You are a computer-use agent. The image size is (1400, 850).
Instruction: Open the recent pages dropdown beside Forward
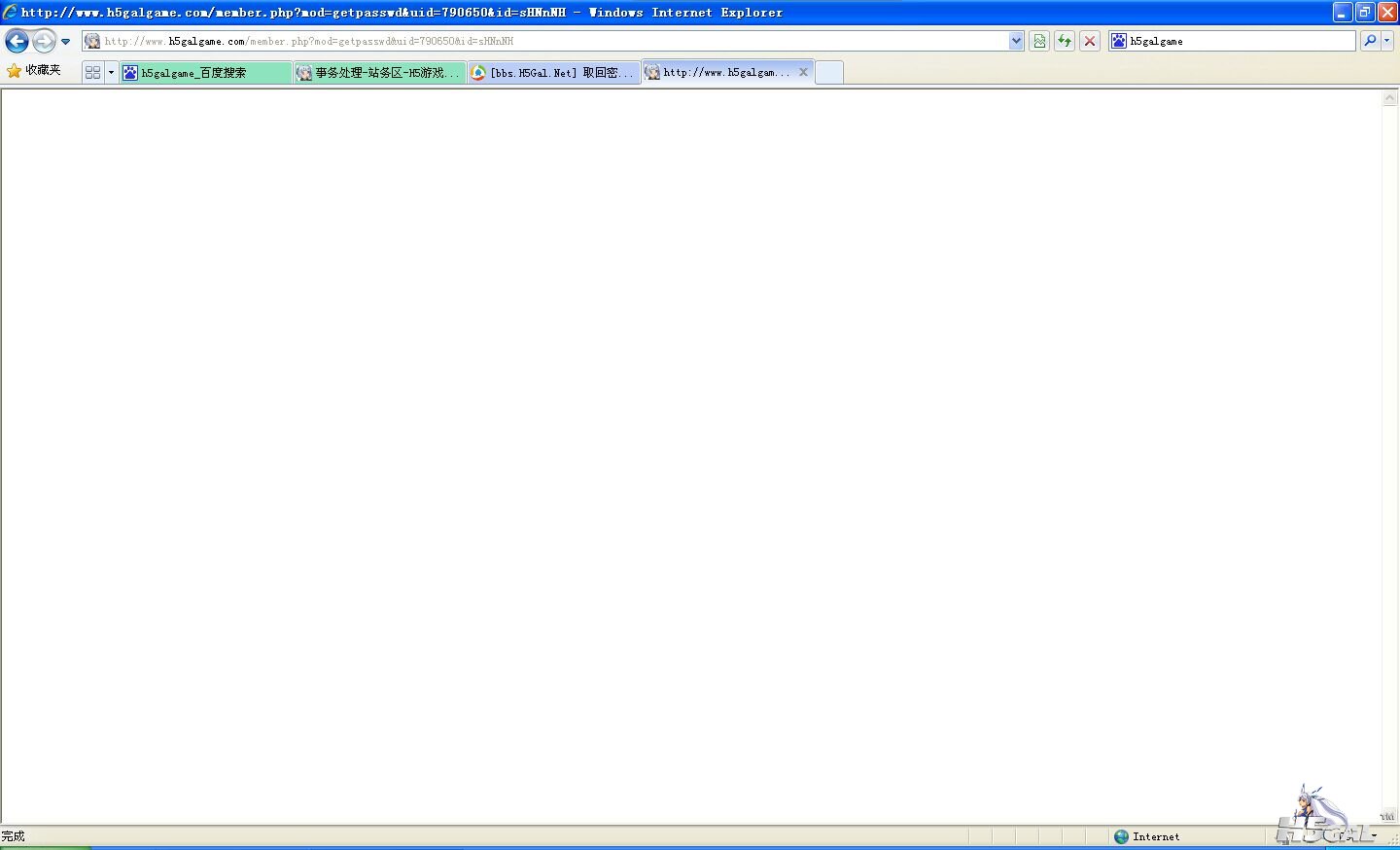[x=65, y=42]
